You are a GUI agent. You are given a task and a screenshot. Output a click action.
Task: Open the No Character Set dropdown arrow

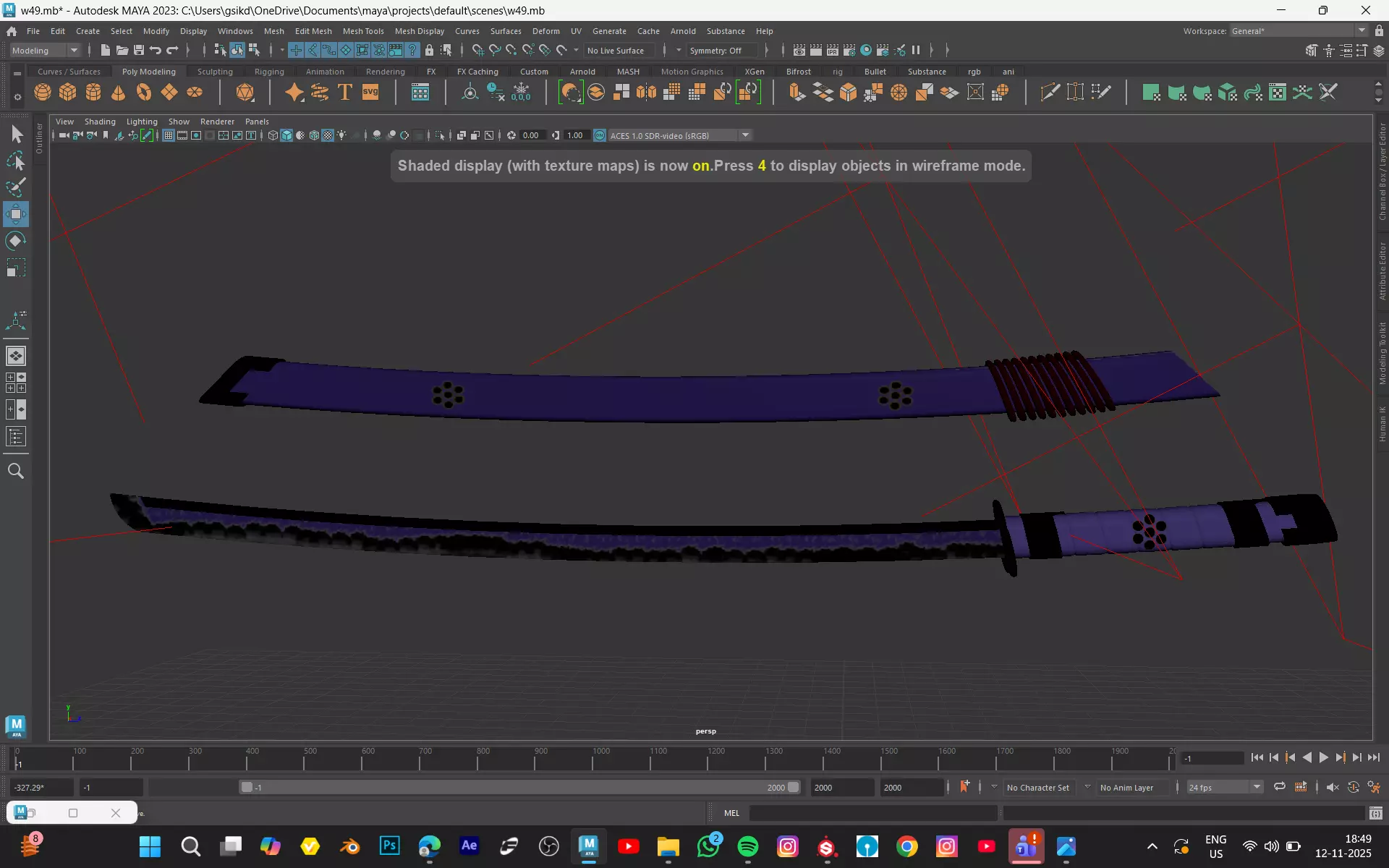[x=994, y=787]
